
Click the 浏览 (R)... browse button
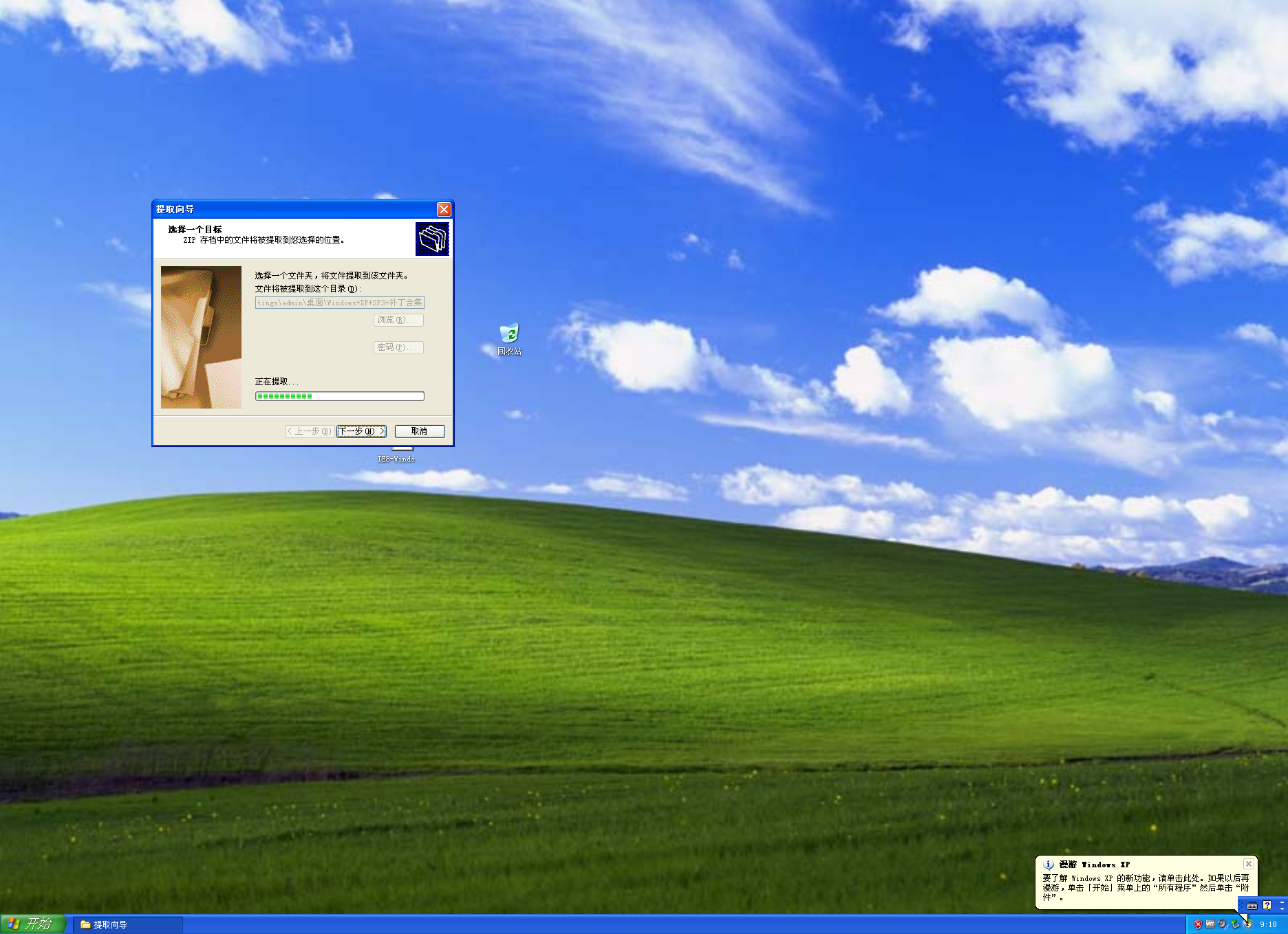[x=398, y=320]
